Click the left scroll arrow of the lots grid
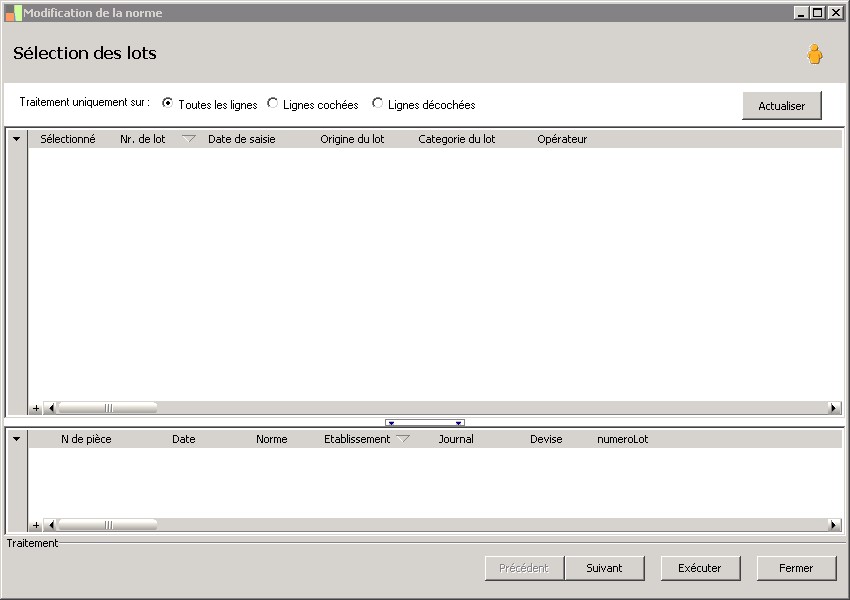This screenshot has height=600, width=850. coord(50,408)
